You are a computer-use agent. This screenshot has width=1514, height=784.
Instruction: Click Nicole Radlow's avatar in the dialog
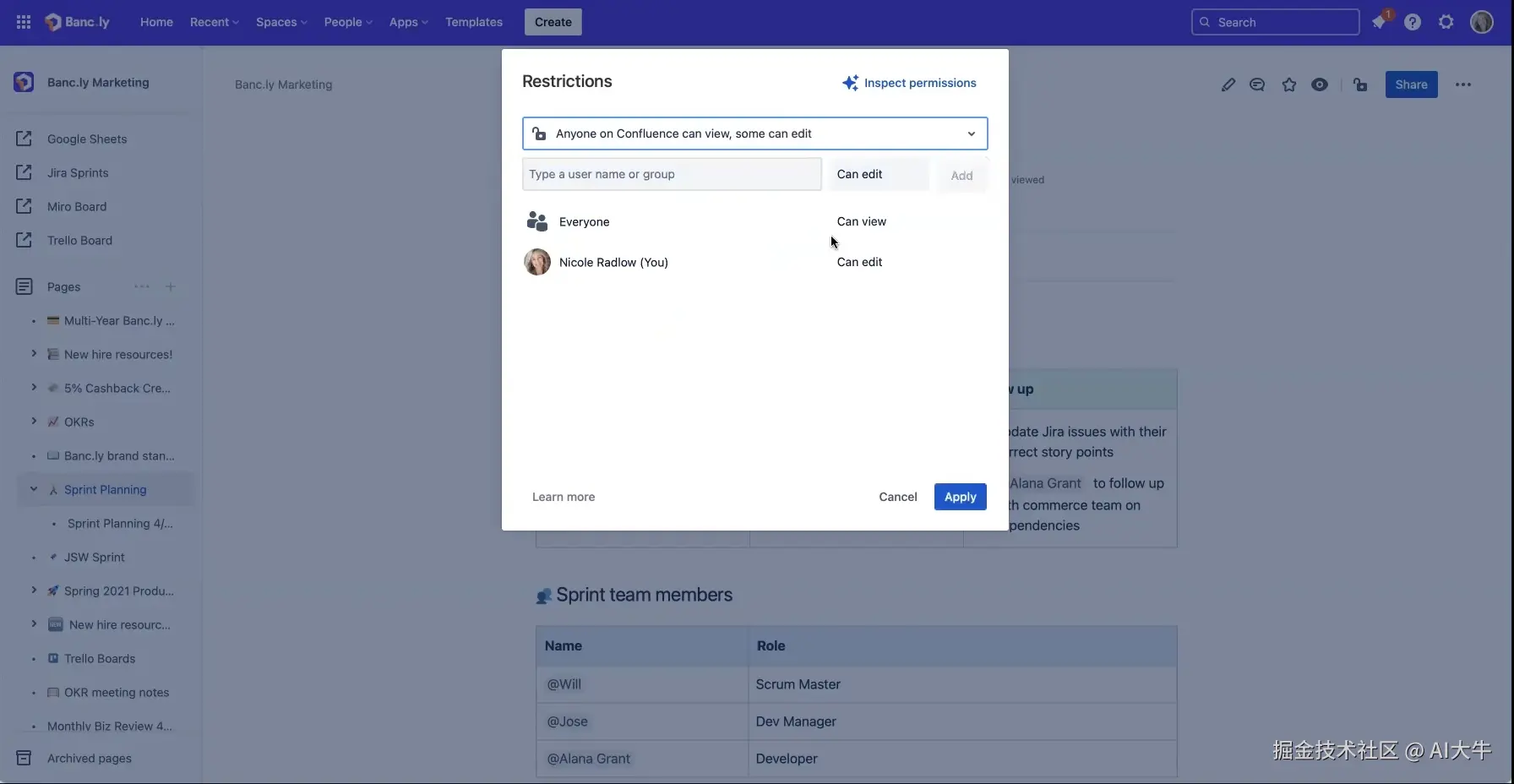point(537,262)
